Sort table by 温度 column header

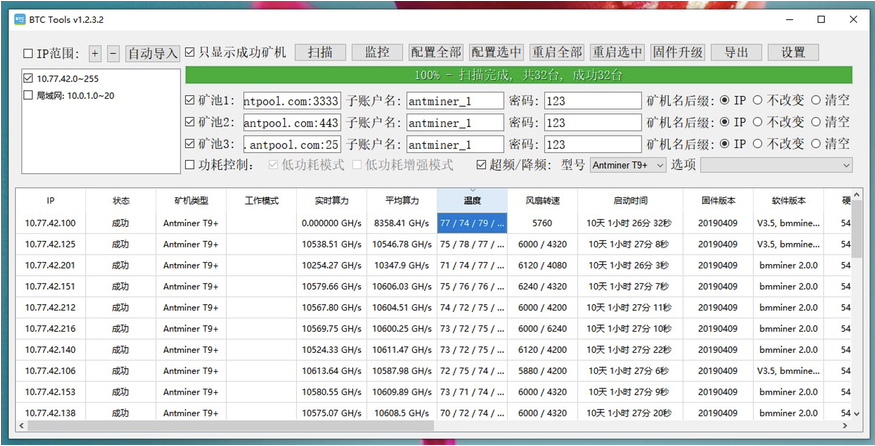tap(472, 200)
